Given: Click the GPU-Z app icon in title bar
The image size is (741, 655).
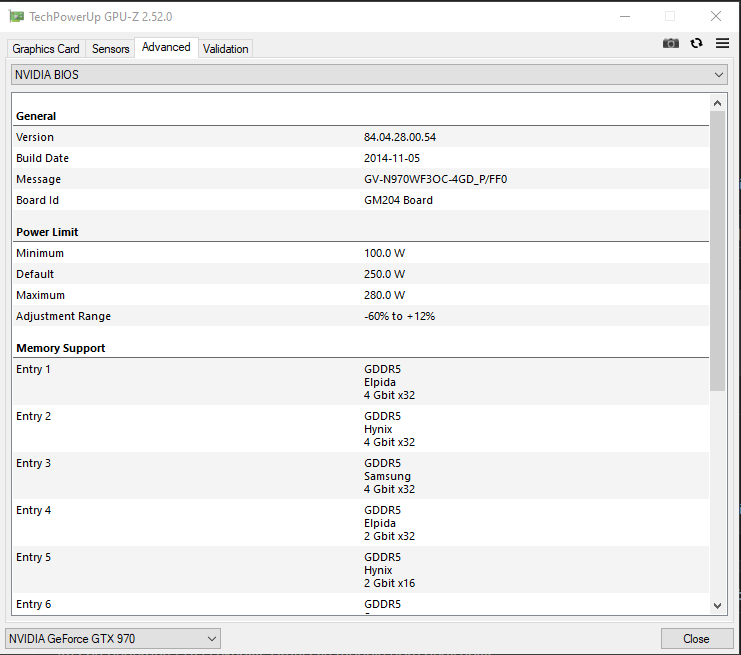Looking at the screenshot, I should point(17,17).
